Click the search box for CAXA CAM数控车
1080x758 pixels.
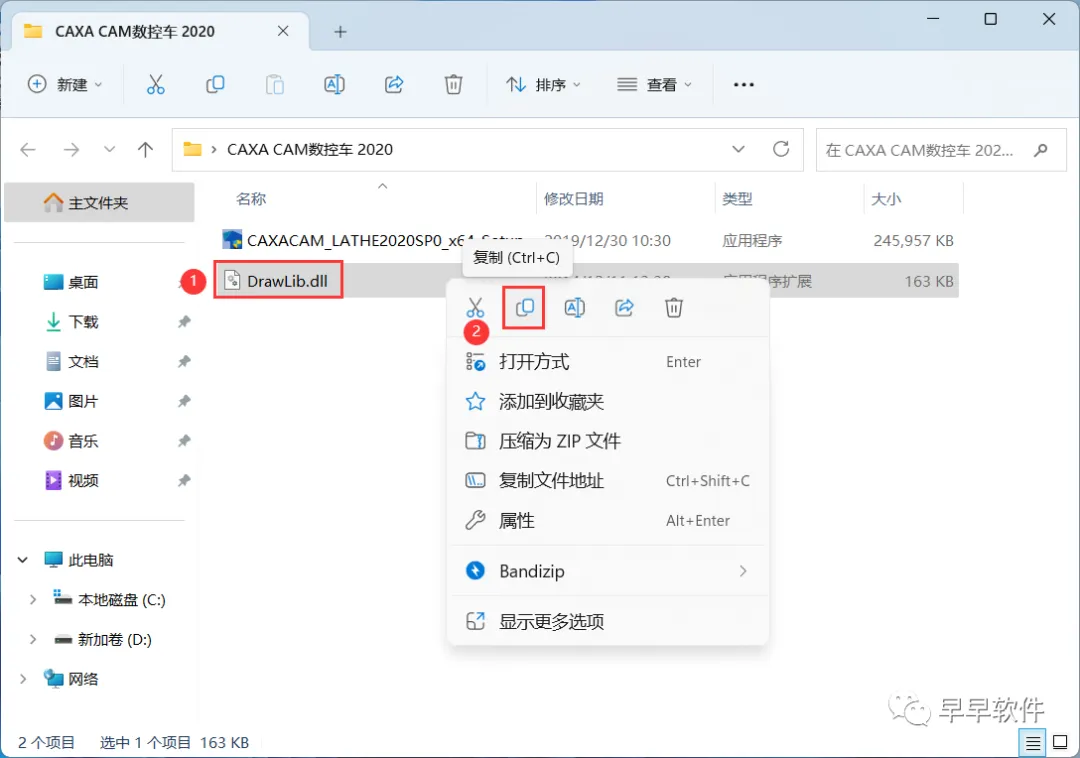tap(941, 149)
